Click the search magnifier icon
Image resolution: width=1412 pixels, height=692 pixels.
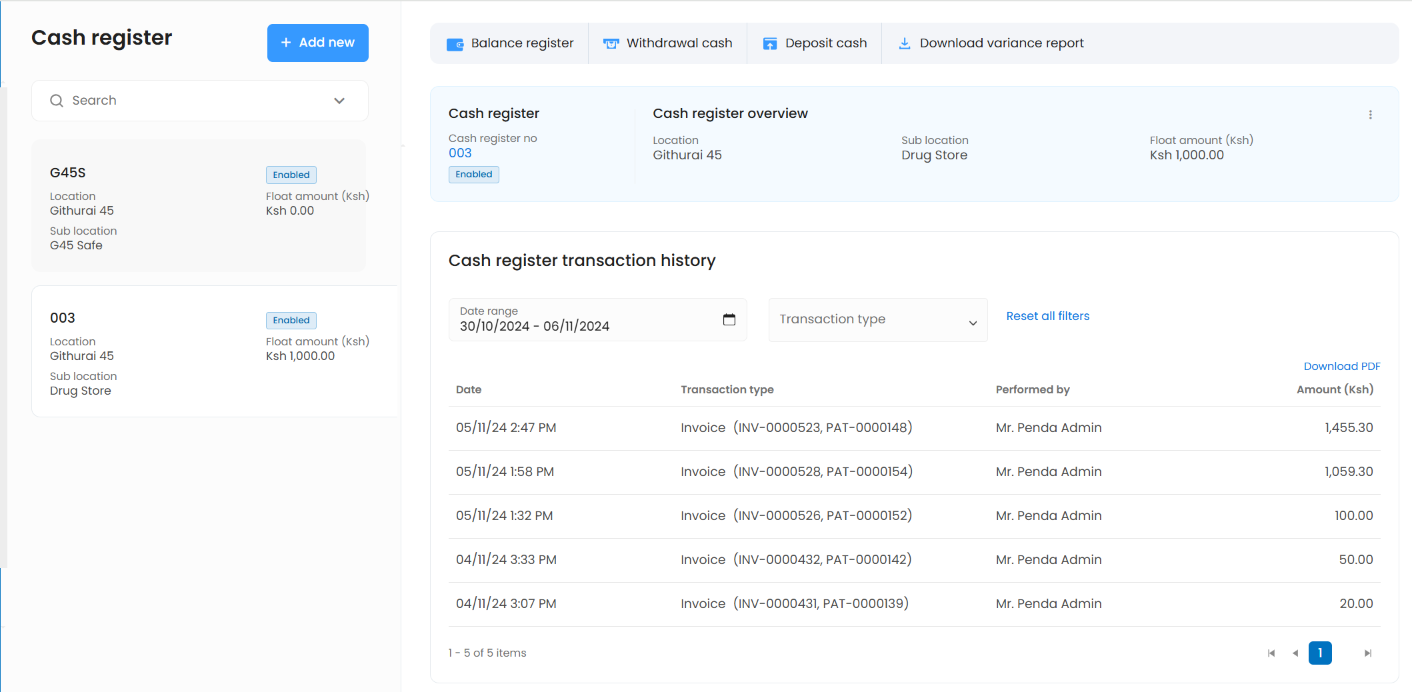[57, 101]
